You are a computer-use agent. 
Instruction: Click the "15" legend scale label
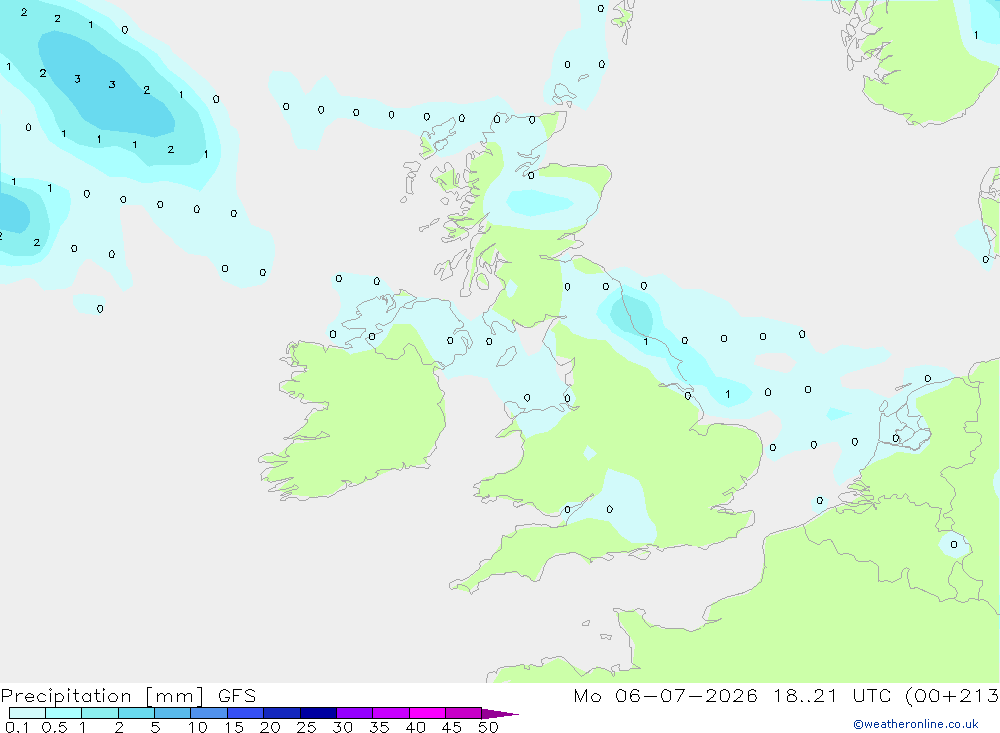234,727
